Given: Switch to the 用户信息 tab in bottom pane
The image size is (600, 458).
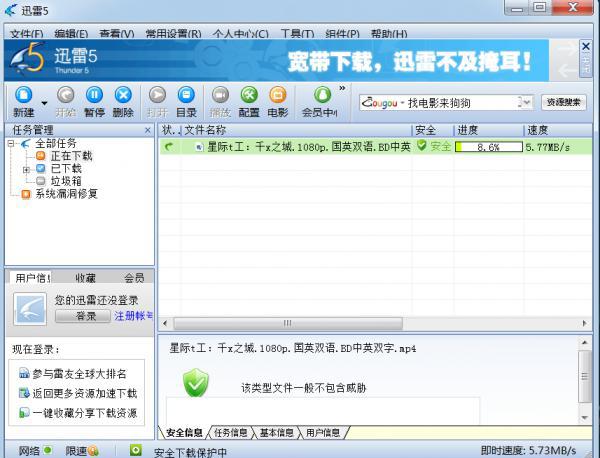Looking at the screenshot, I should pos(322,433).
